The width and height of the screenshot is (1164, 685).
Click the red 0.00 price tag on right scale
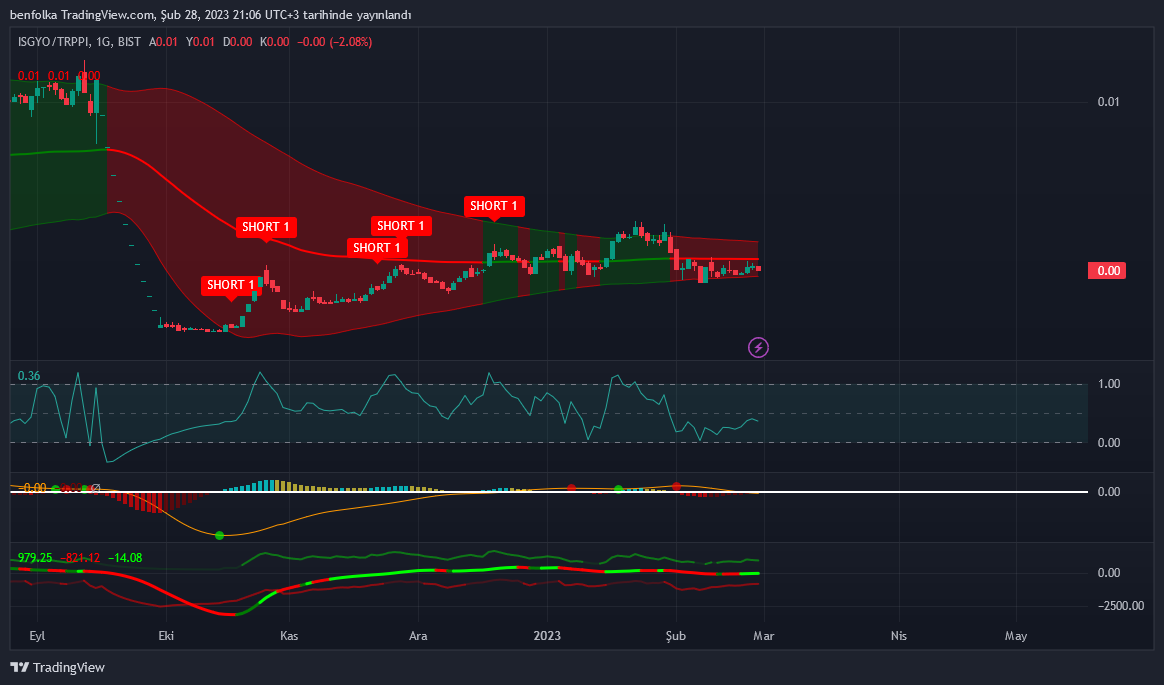pyautogui.click(x=1106, y=270)
